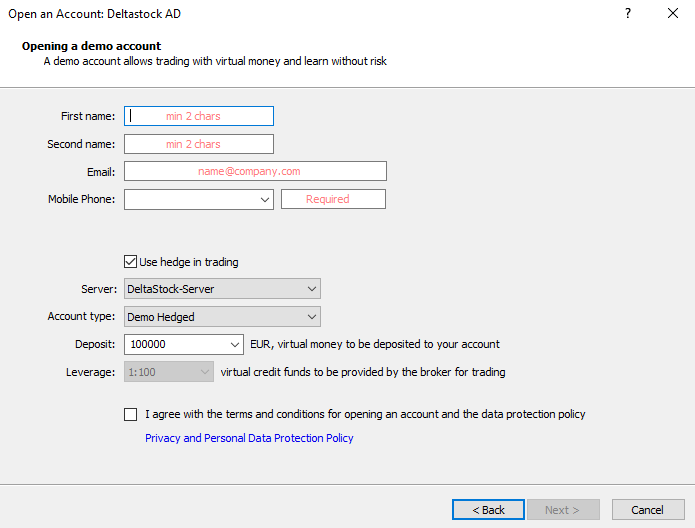Open the Server dropdown showing DeltaStock-Server
This screenshot has height=528, width=695.
pyautogui.click(x=222, y=289)
